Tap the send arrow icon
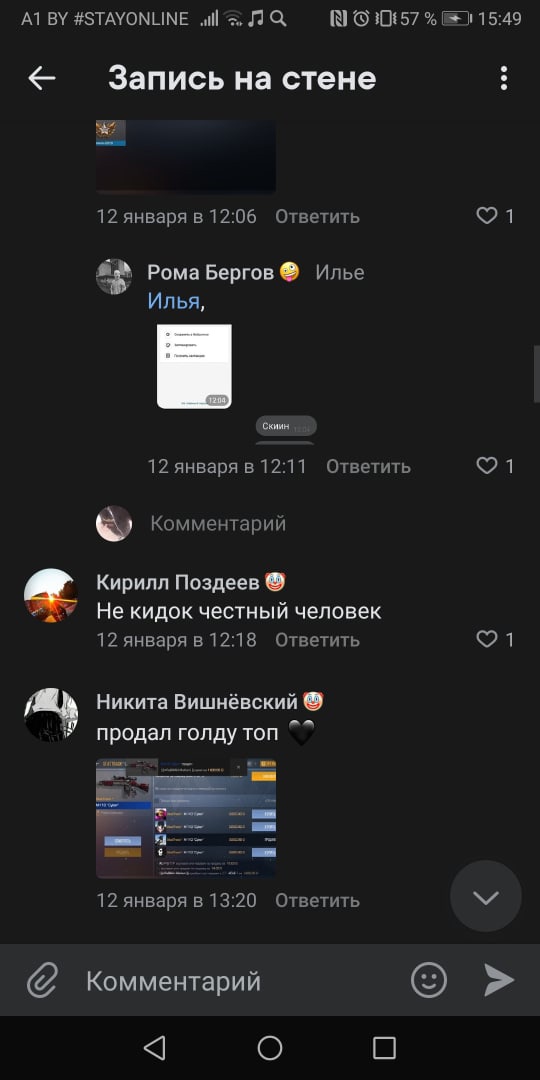 (499, 979)
